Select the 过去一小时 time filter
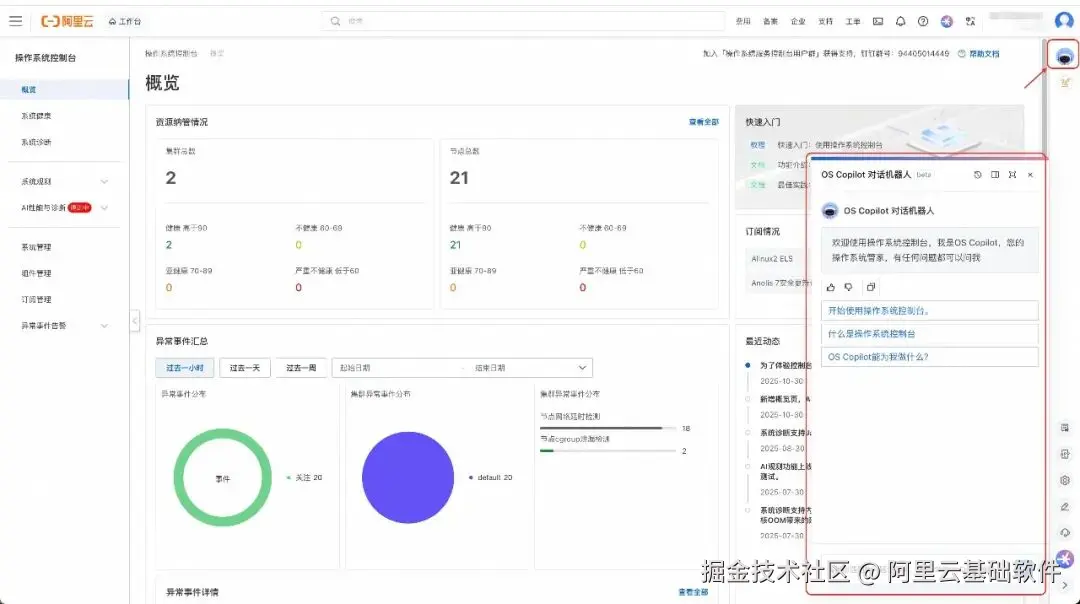Image resolution: width=1080 pixels, height=604 pixels. pyautogui.click(x=185, y=368)
